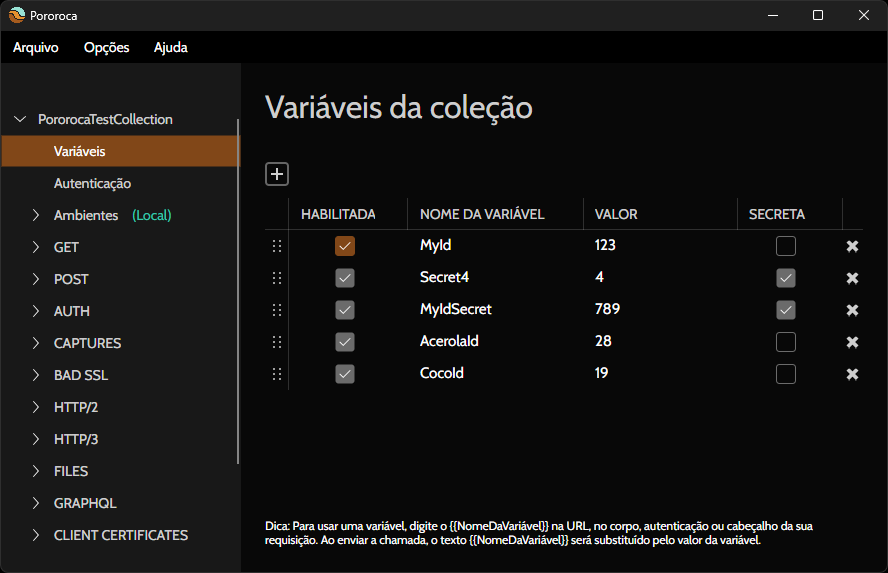888x573 pixels.
Task: Delete the CocoId variable row
Action: point(852,374)
